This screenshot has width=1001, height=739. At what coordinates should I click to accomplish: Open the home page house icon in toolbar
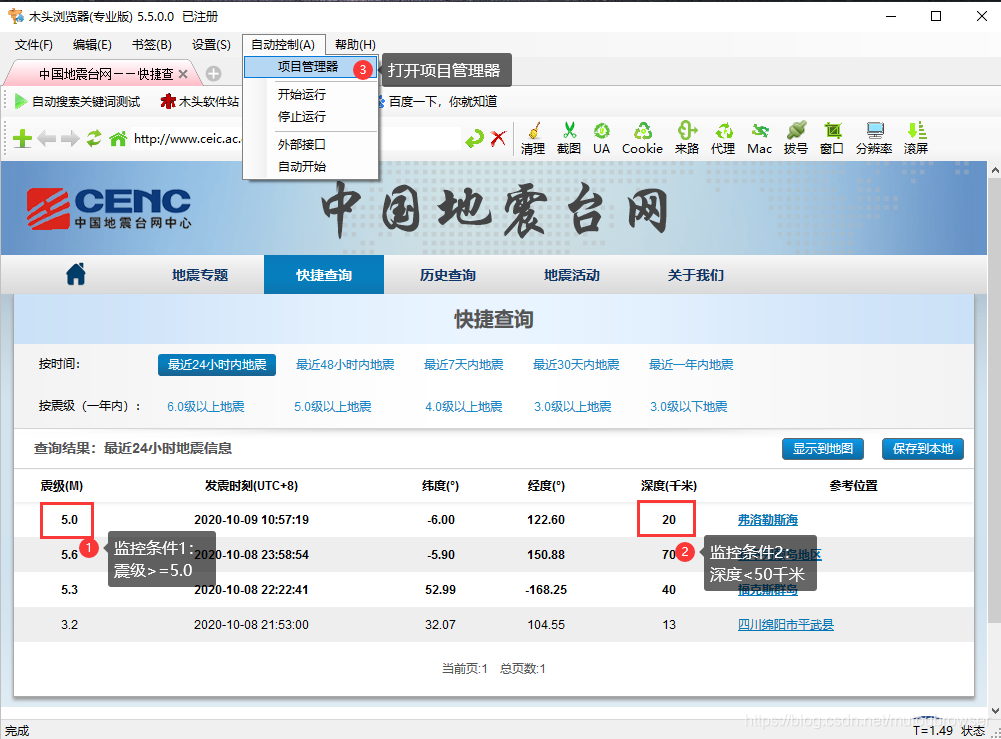[118, 138]
